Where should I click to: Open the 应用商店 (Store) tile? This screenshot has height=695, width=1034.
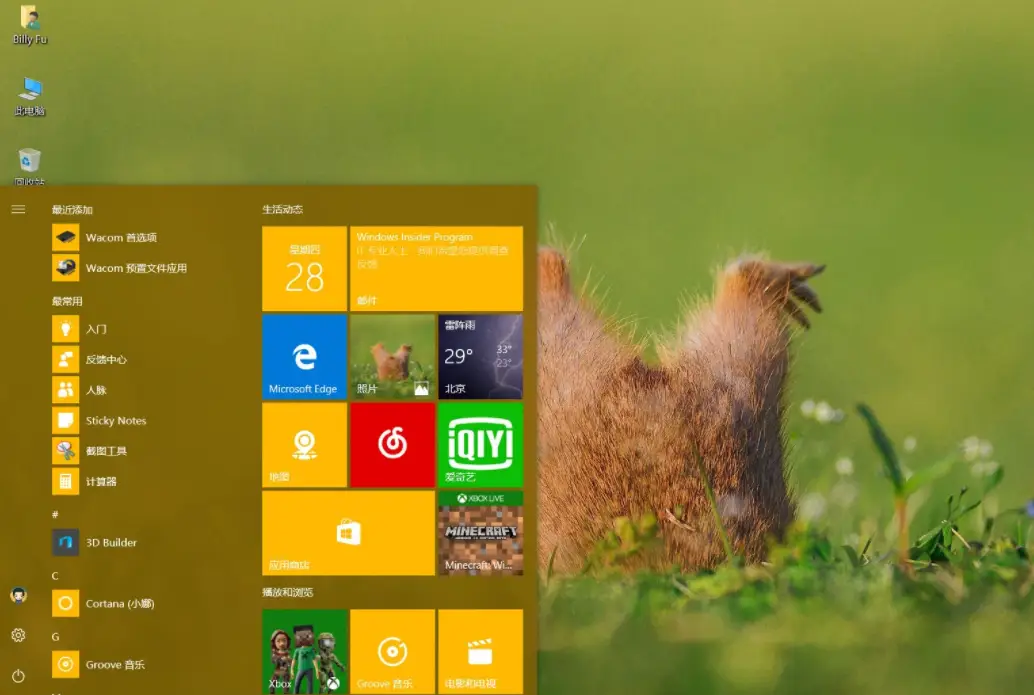[348, 533]
